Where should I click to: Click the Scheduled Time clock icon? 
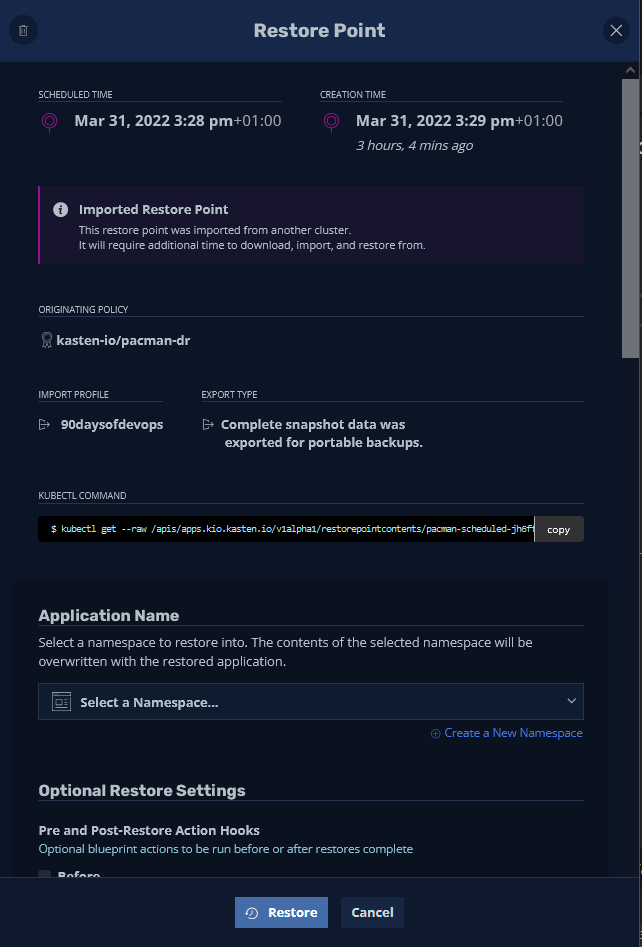pyautogui.click(x=50, y=122)
